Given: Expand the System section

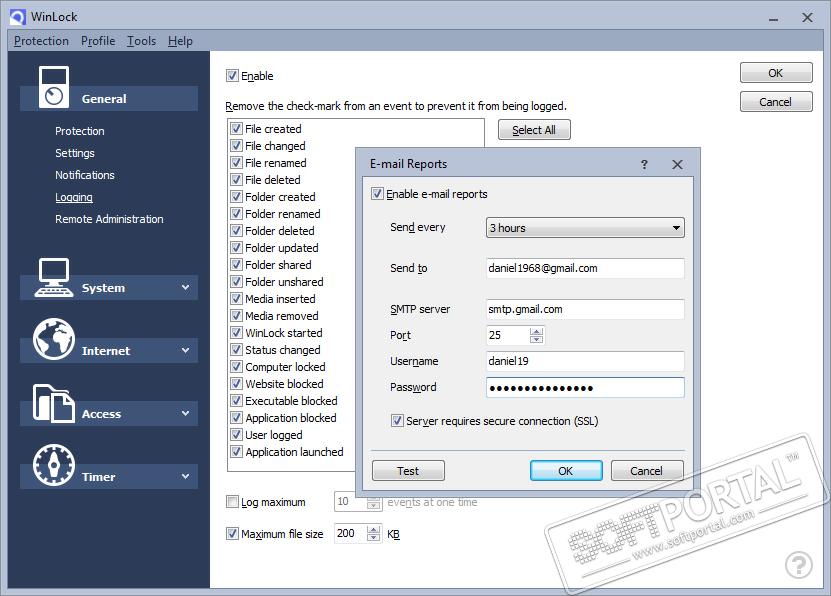Looking at the screenshot, I should (x=185, y=288).
